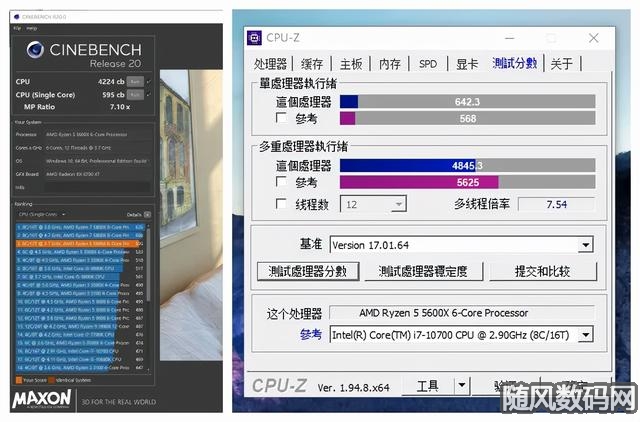Viewport: 640px width, 422px height.
Task: Click the GFX Board AMD Radeon value
Action: pyautogui.click(x=73, y=174)
